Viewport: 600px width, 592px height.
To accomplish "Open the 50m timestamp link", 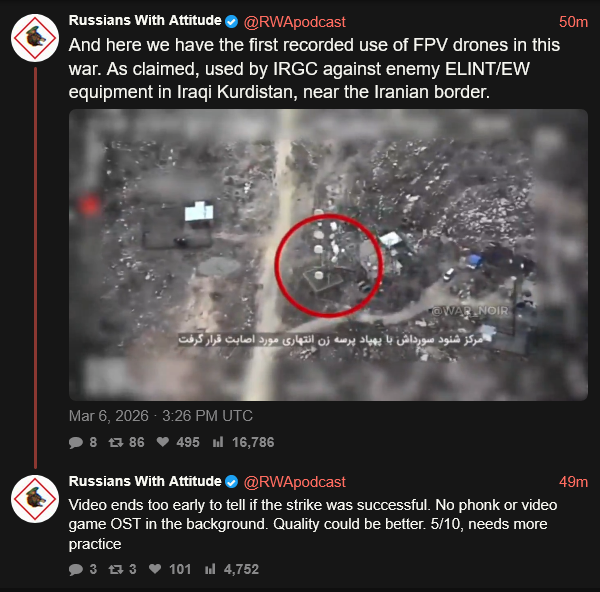I will (573, 22).
